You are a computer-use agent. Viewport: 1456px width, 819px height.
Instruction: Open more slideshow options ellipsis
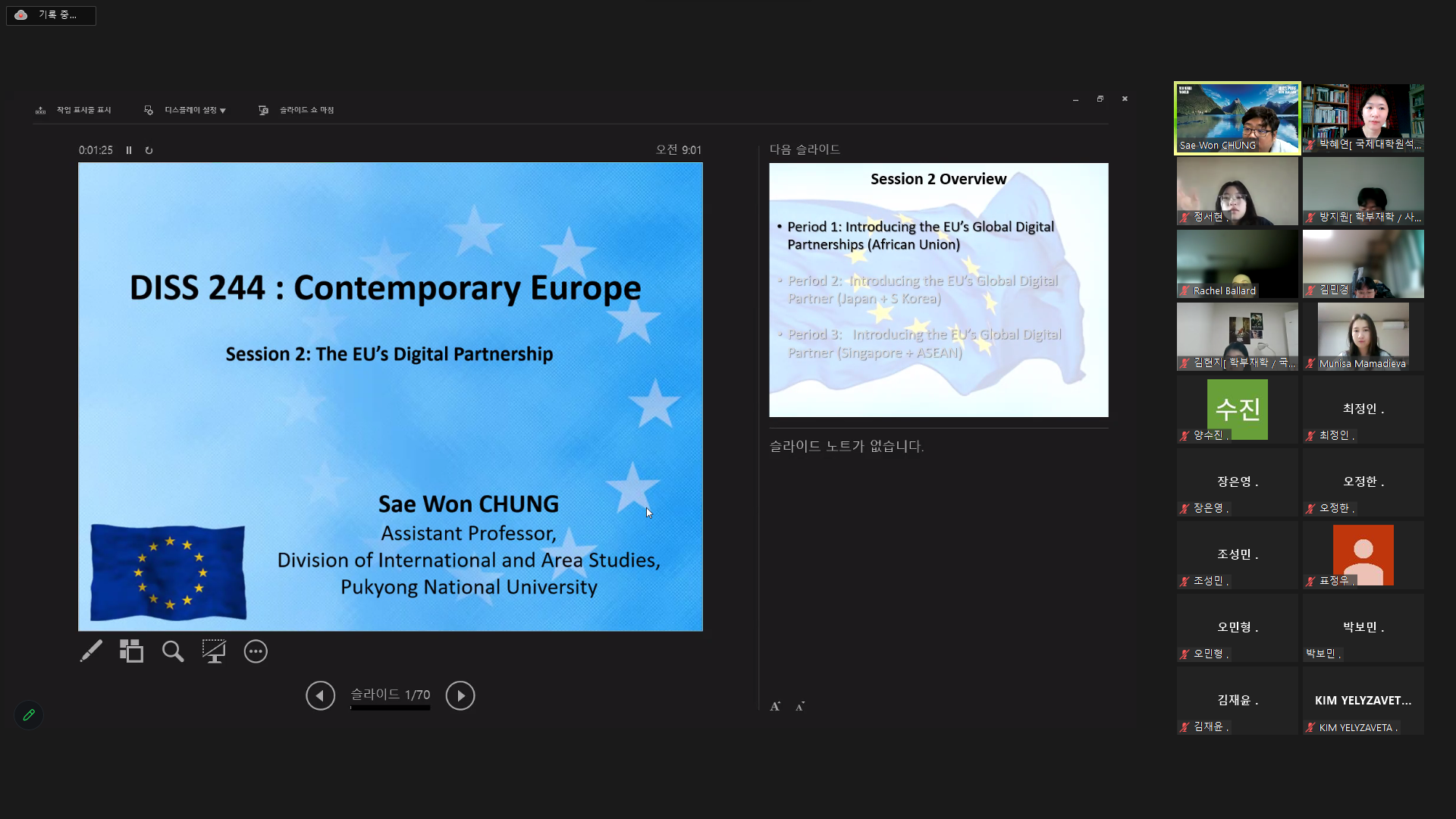click(256, 651)
